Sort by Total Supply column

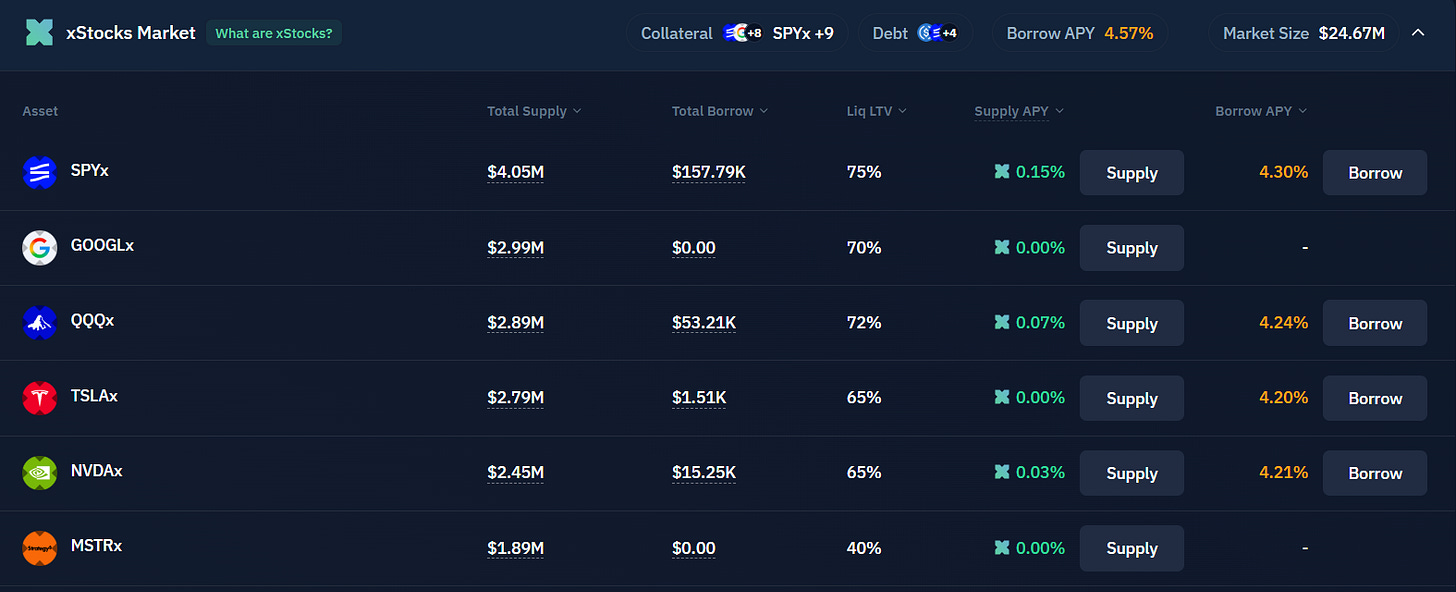point(534,111)
